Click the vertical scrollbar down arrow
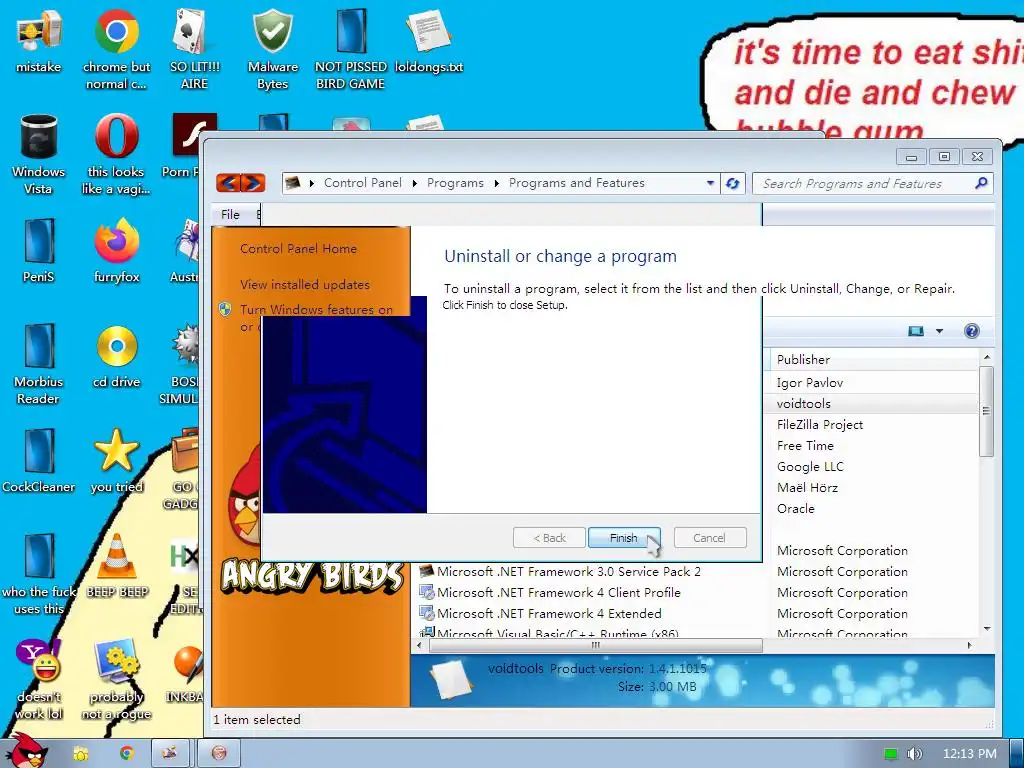The height and width of the screenshot is (768, 1024). pos(987,628)
